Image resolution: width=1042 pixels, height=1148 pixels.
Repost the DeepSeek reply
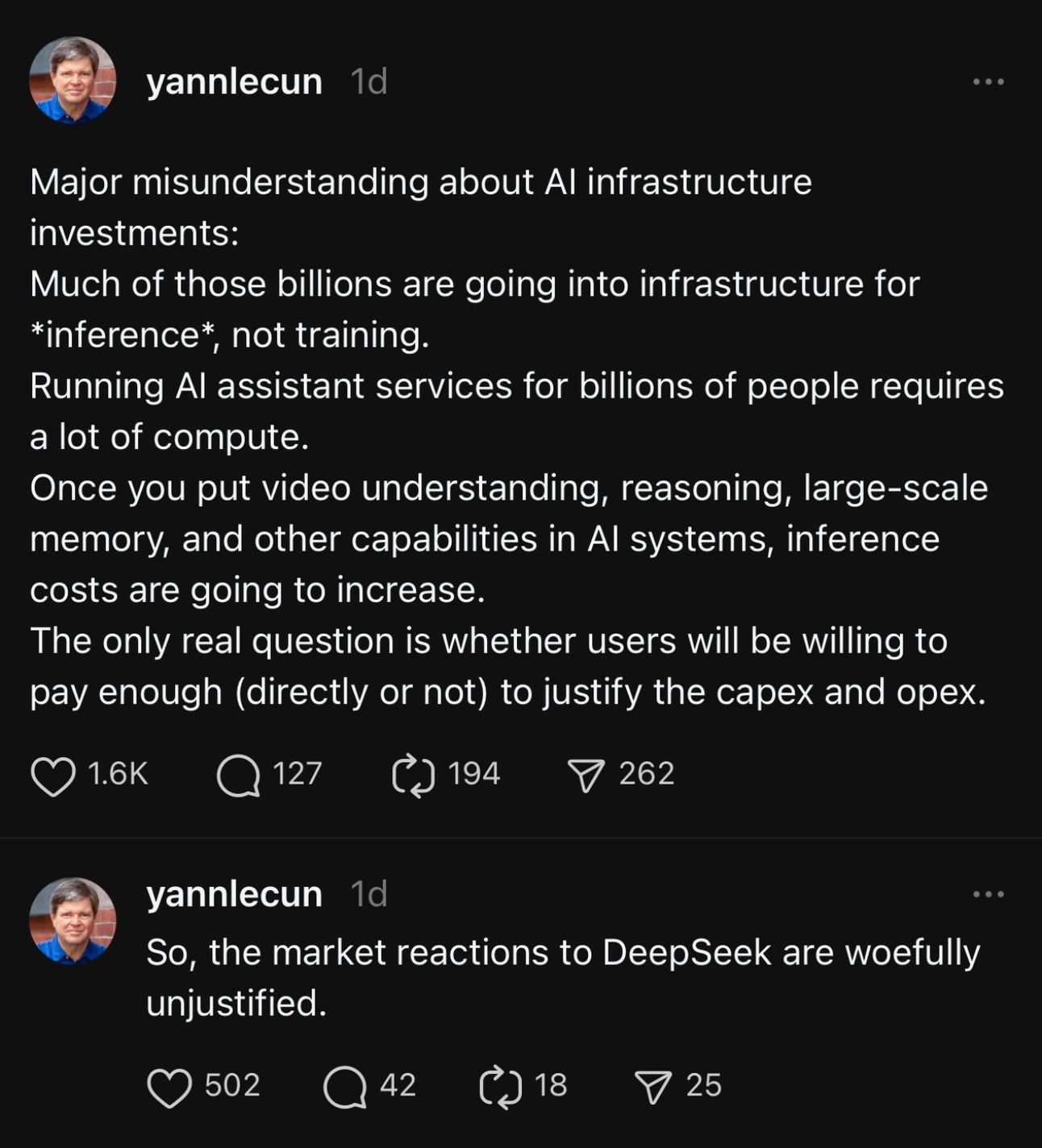[x=500, y=1087]
